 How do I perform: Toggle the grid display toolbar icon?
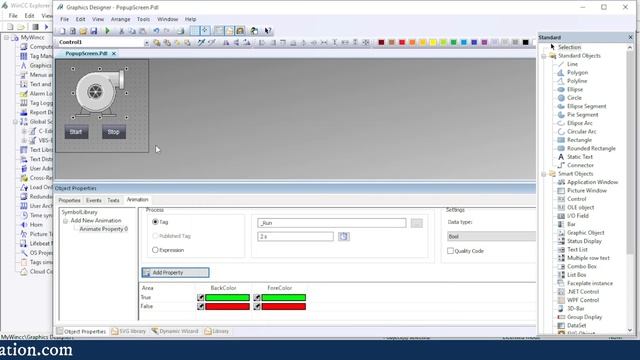[195, 31]
